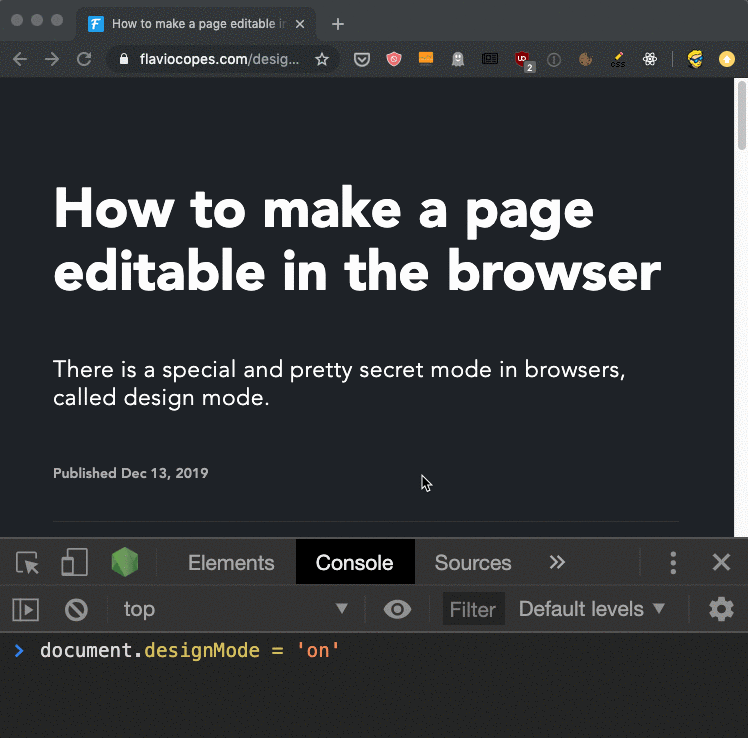The height and width of the screenshot is (738, 748).
Task: Open the DevTools three-dot menu
Action: coord(673,563)
